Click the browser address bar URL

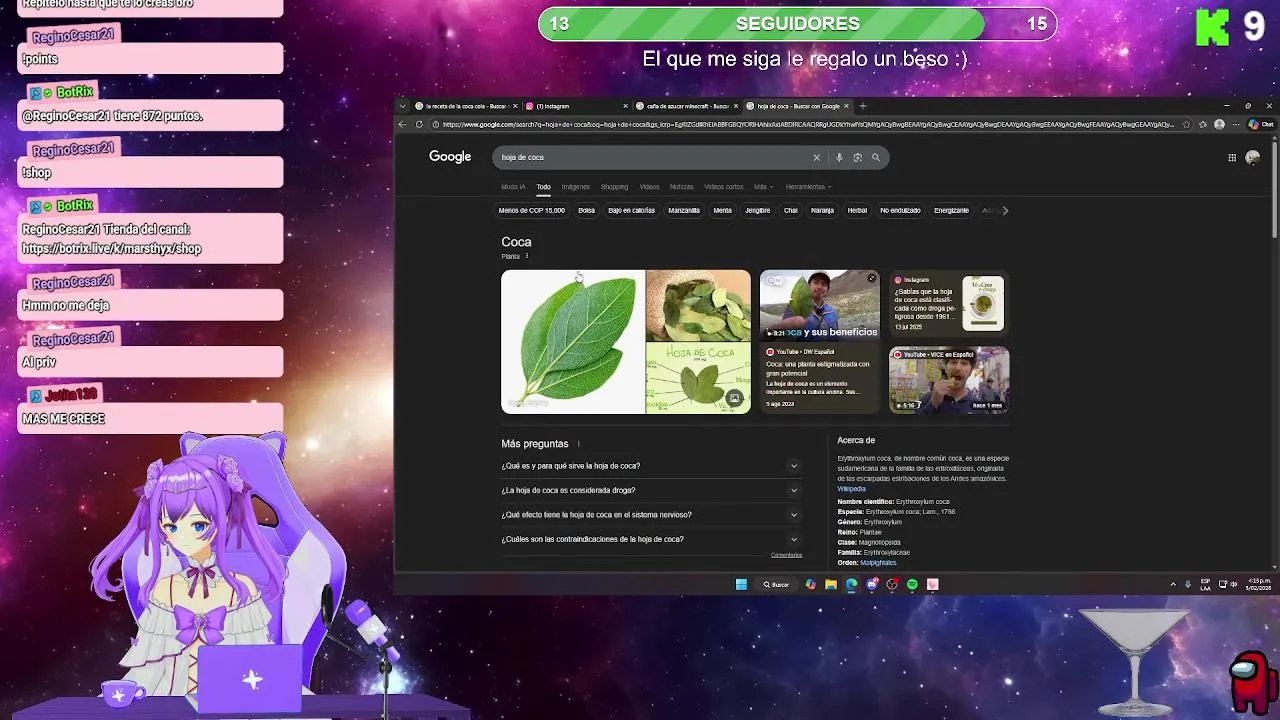[x=808, y=124]
